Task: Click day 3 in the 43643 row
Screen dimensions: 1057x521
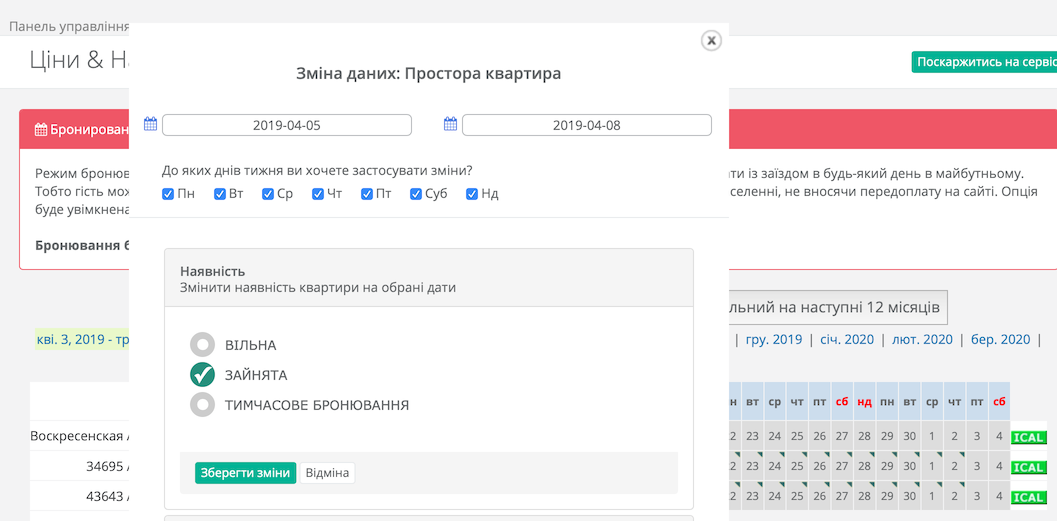Action: 977,497
